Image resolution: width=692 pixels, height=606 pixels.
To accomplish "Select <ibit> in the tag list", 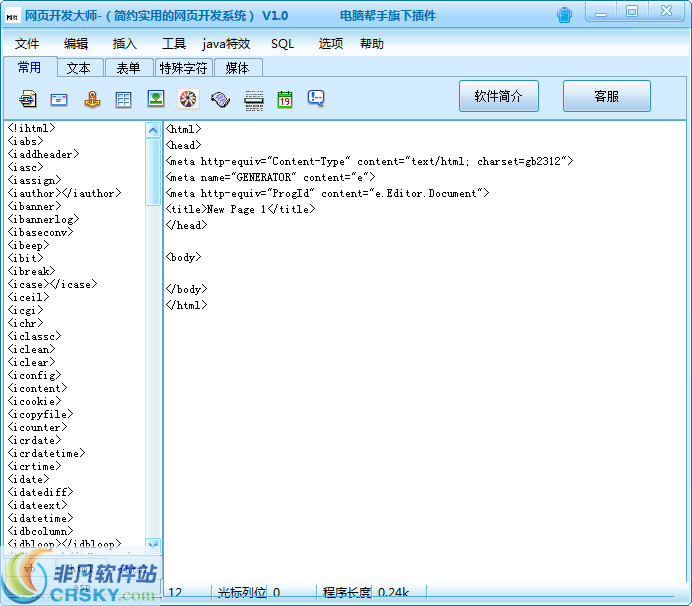I will [x=26, y=258].
